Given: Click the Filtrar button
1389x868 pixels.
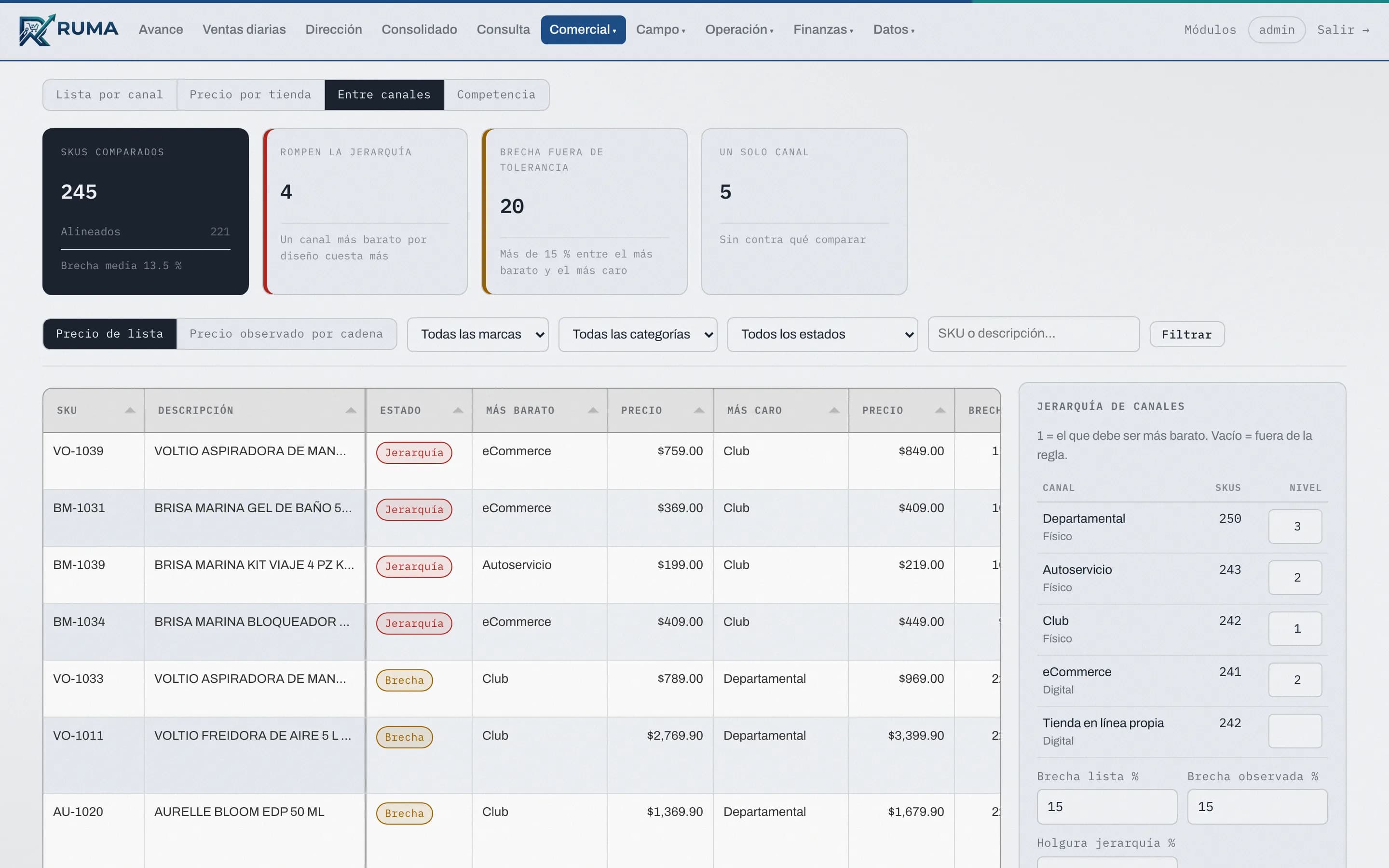Looking at the screenshot, I should click(x=1187, y=335).
